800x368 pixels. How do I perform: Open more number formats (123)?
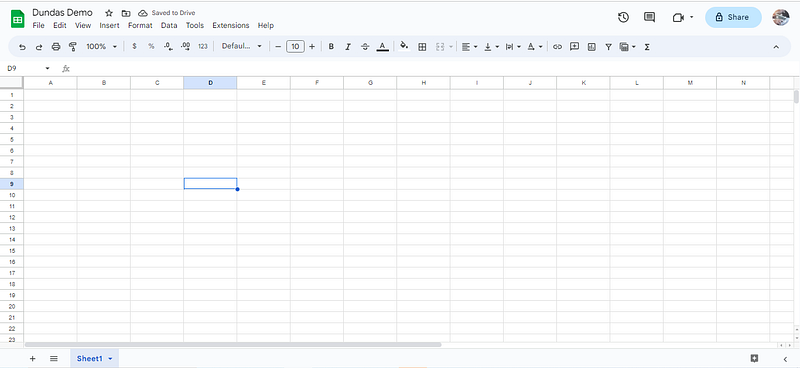pyautogui.click(x=203, y=46)
